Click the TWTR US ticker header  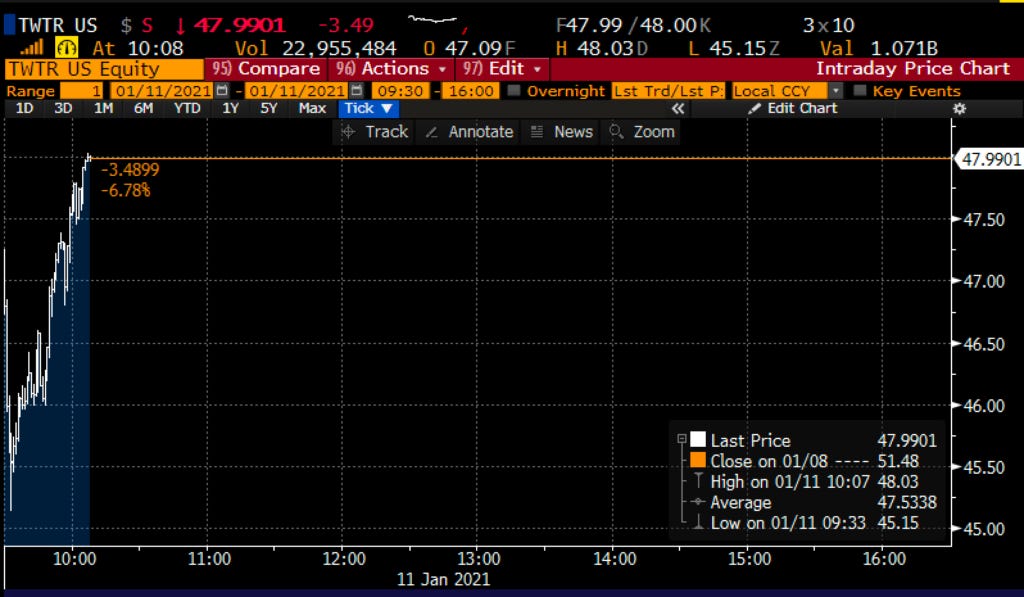click(x=57, y=25)
